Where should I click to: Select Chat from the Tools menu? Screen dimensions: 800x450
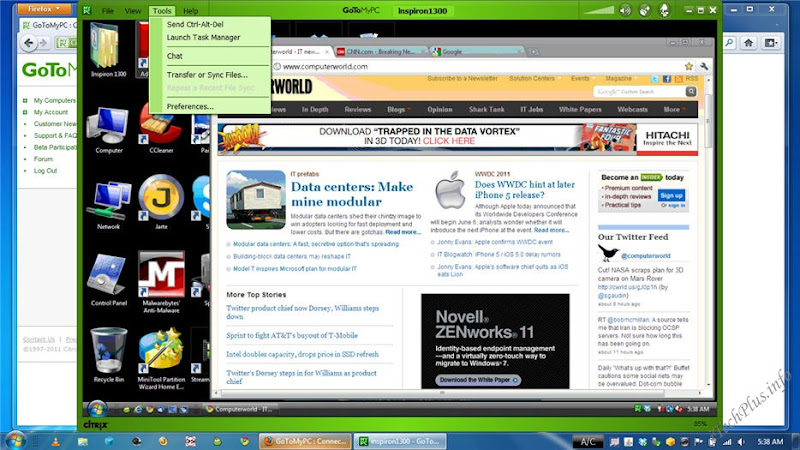pyautogui.click(x=174, y=56)
